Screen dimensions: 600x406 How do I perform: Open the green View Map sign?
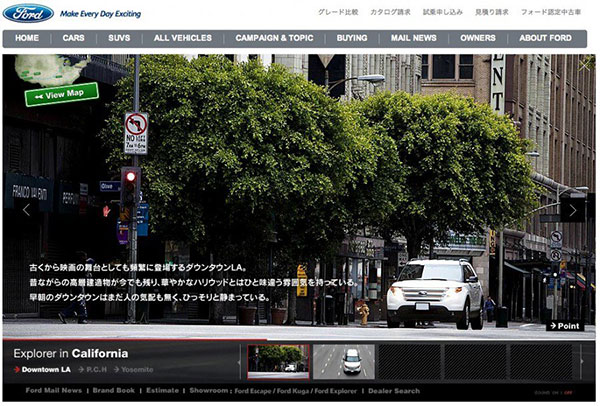click(62, 95)
